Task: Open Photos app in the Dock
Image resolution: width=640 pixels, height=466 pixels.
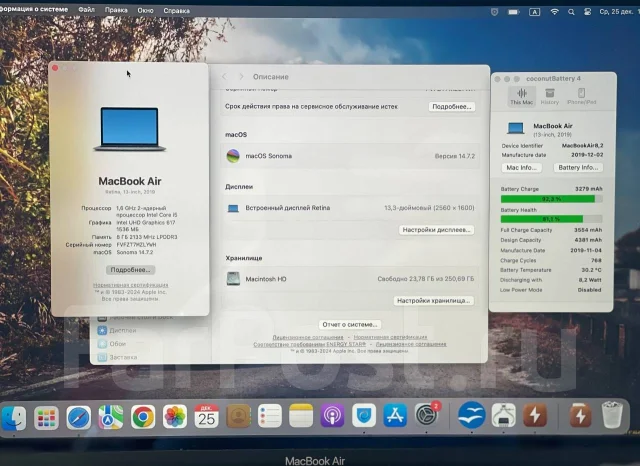Action: coord(175,417)
